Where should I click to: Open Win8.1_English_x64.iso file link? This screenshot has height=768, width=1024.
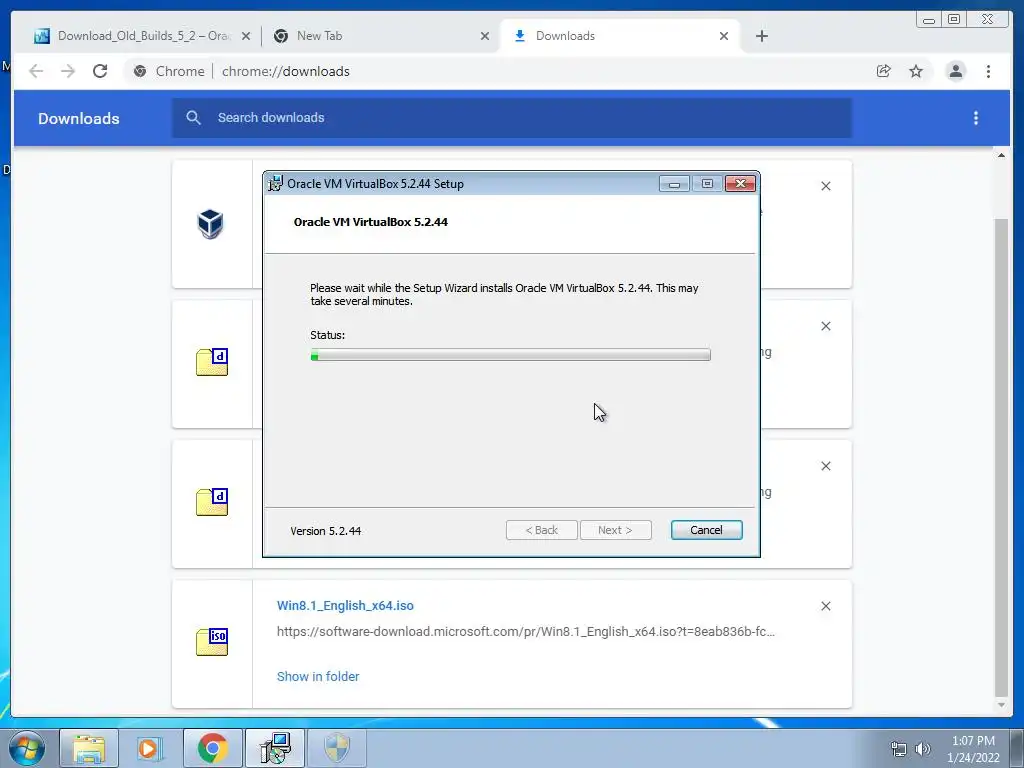[x=345, y=605]
